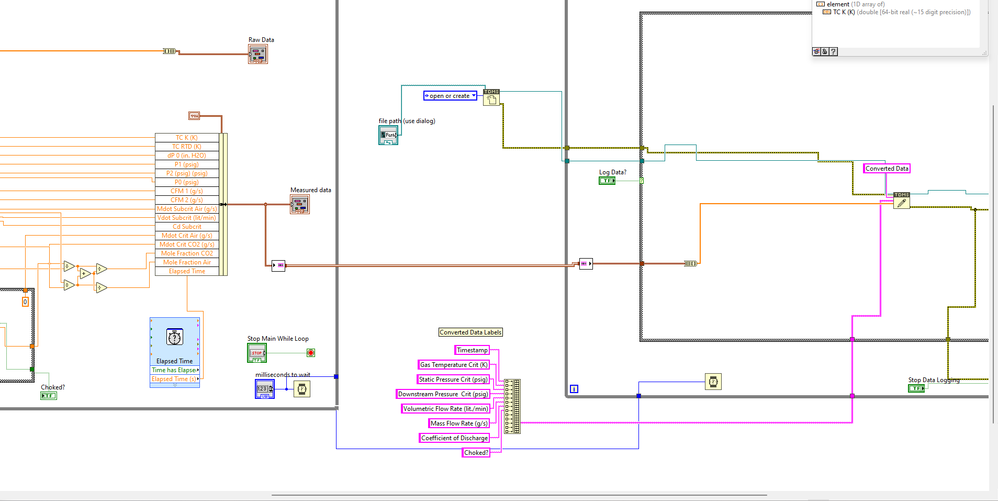Select the 'Mdot Crit CO2 (g/s)' bundle element
Image resolution: width=998 pixels, height=501 pixels.
(186, 244)
